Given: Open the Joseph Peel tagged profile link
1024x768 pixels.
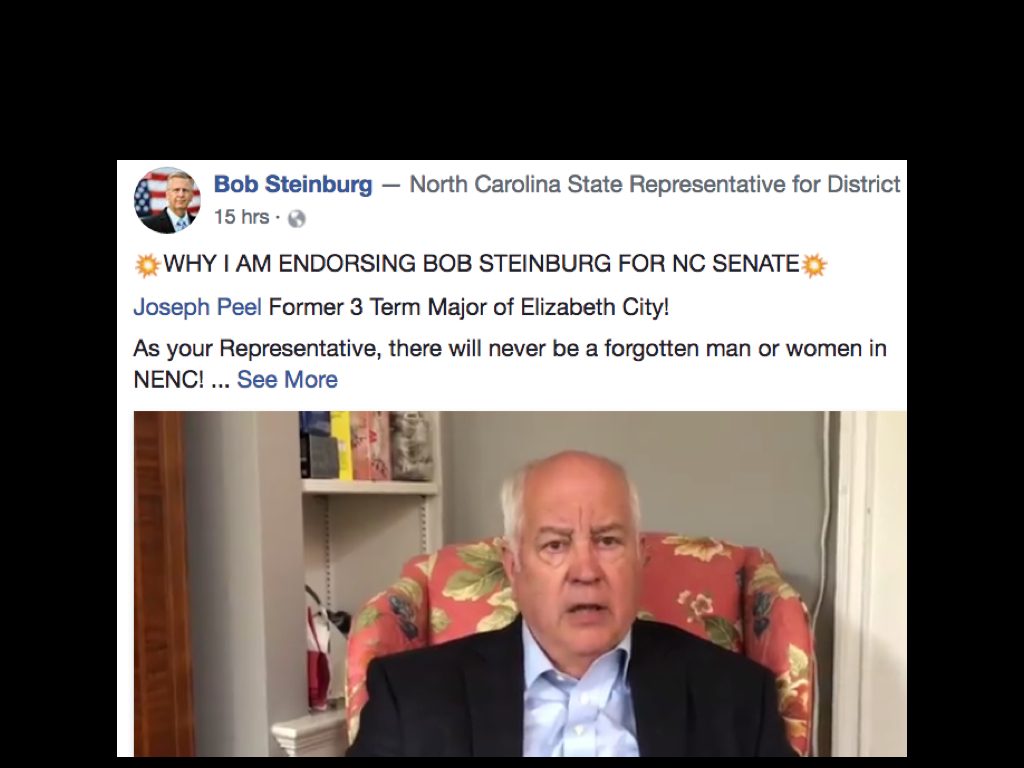Looking at the screenshot, I should point(197,307).
